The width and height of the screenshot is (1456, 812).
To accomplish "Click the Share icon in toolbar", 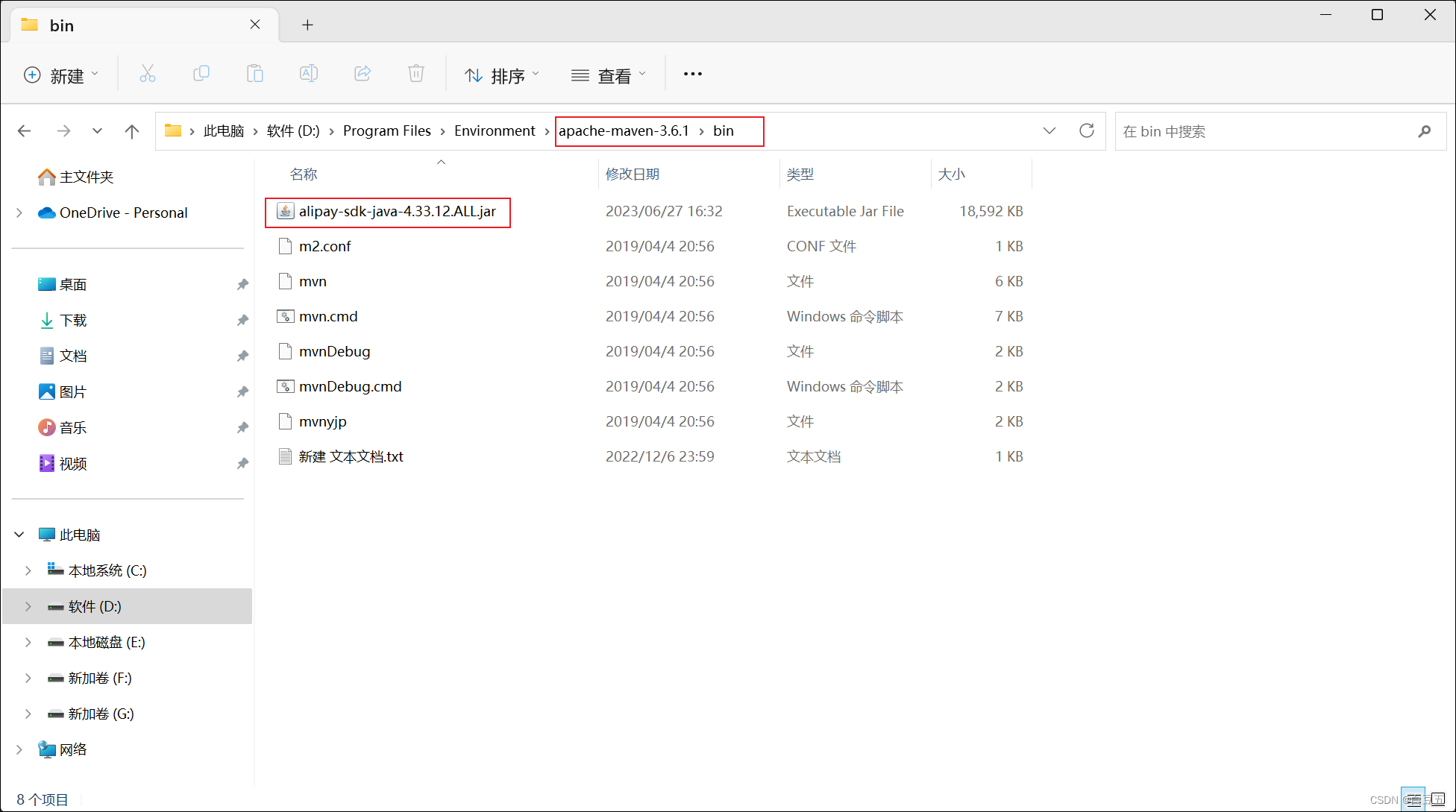I will pos(363,74).
